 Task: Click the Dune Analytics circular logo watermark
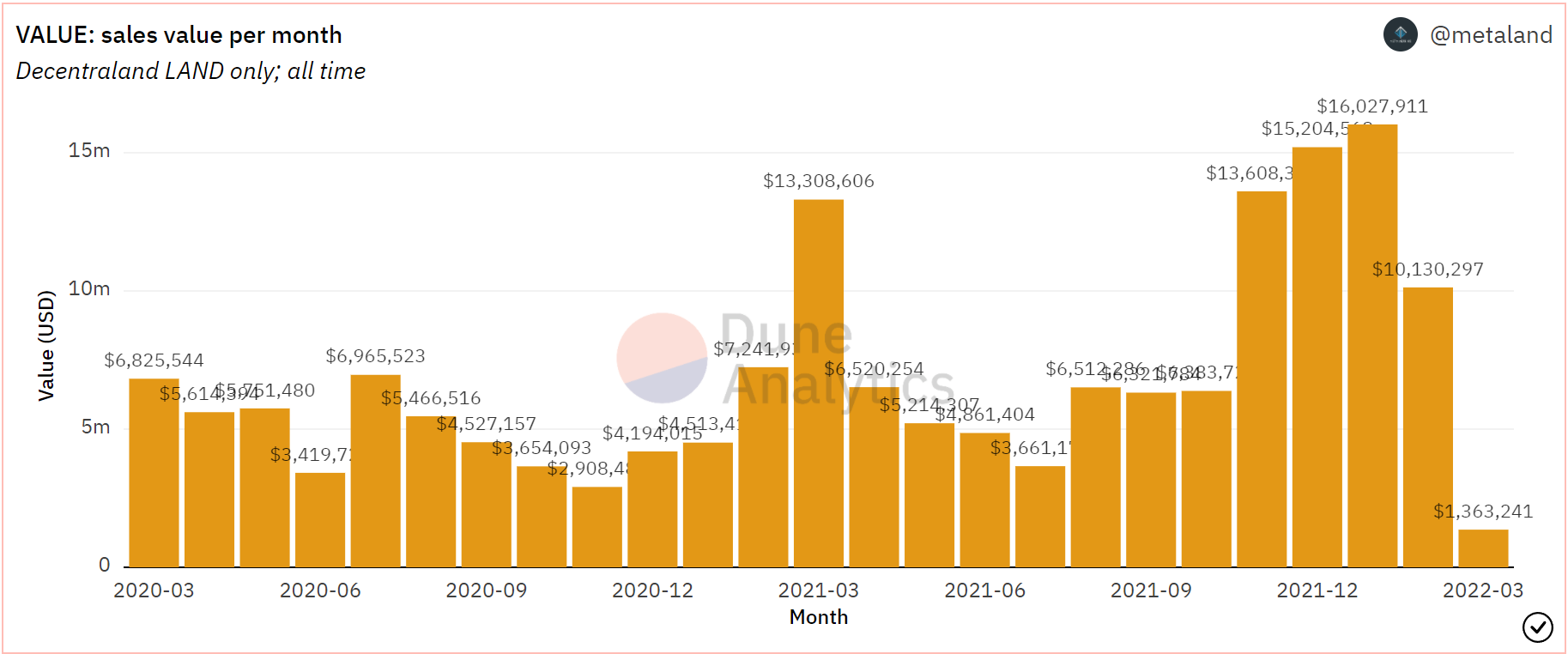pos(662,358)
